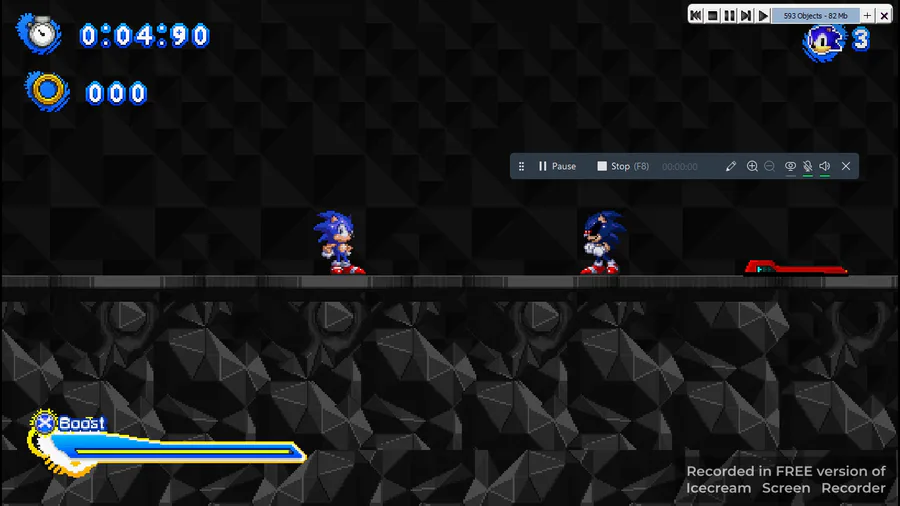Viewport: 900px width, 506px height.
Task: Click the '593 Objects - 82 Mb' readout
Action: (815, 15)
